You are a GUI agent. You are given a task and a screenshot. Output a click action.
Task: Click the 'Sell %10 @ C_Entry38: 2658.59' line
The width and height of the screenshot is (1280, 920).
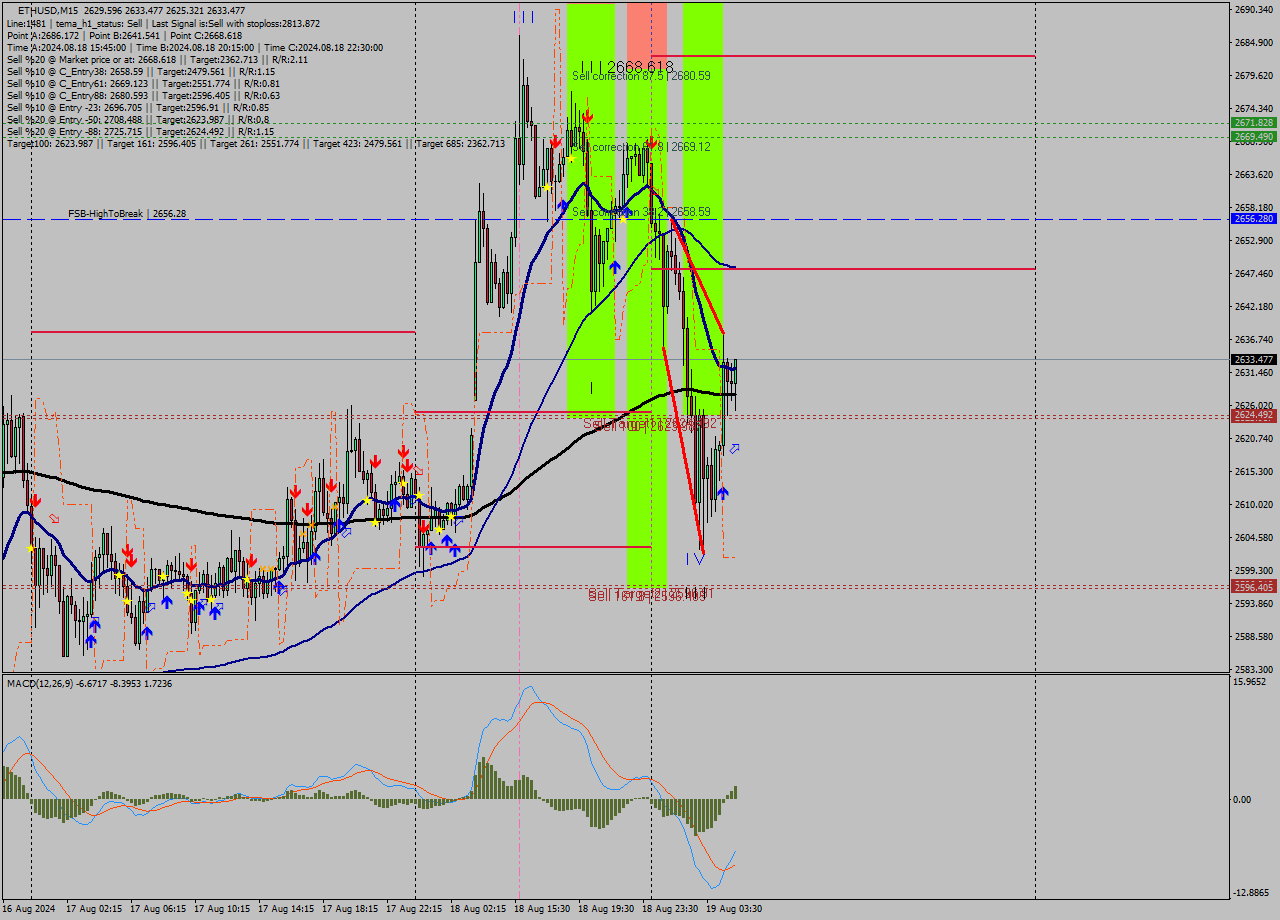point(141,71)
